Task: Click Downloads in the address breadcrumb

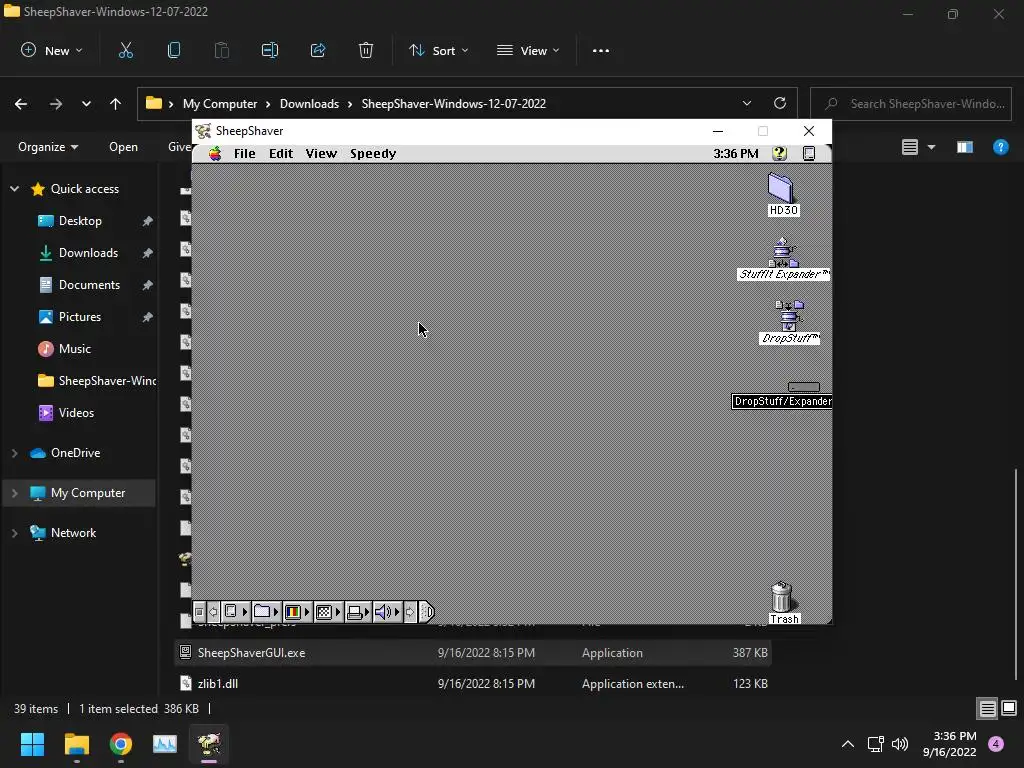Action: click(x=309, y=104)
